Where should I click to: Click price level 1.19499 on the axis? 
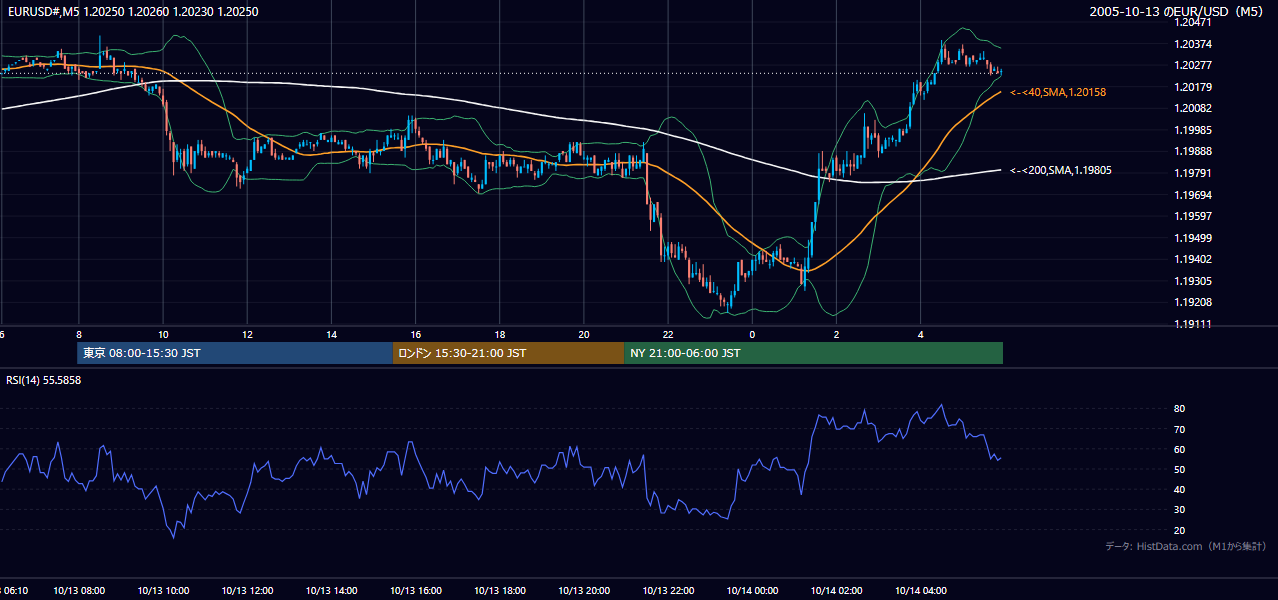click(x=1193, y=238)
